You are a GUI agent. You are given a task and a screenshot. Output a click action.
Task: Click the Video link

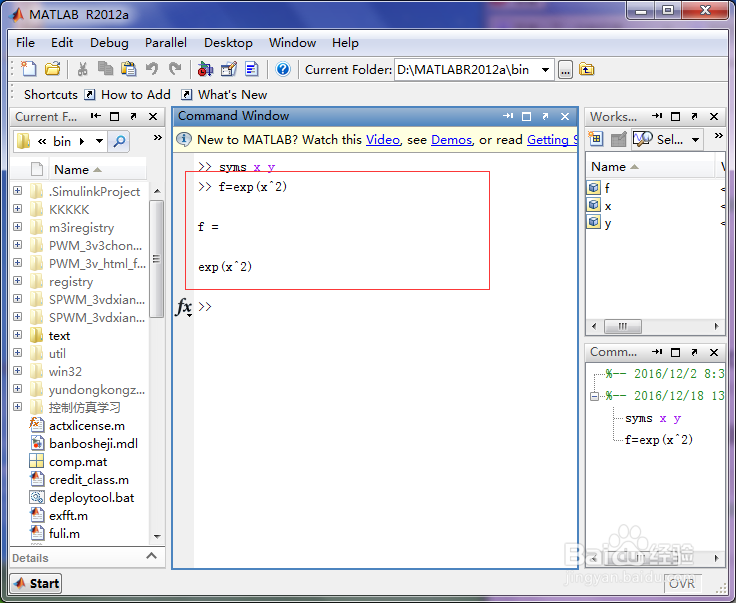383,140
